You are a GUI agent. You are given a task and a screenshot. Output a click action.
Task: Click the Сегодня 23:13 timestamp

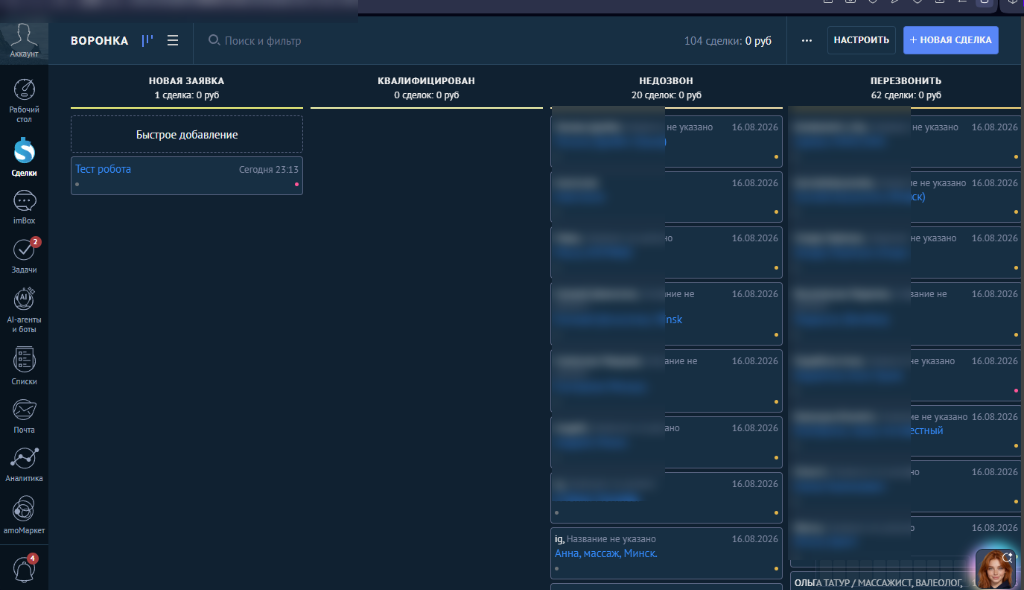(268, 169)
